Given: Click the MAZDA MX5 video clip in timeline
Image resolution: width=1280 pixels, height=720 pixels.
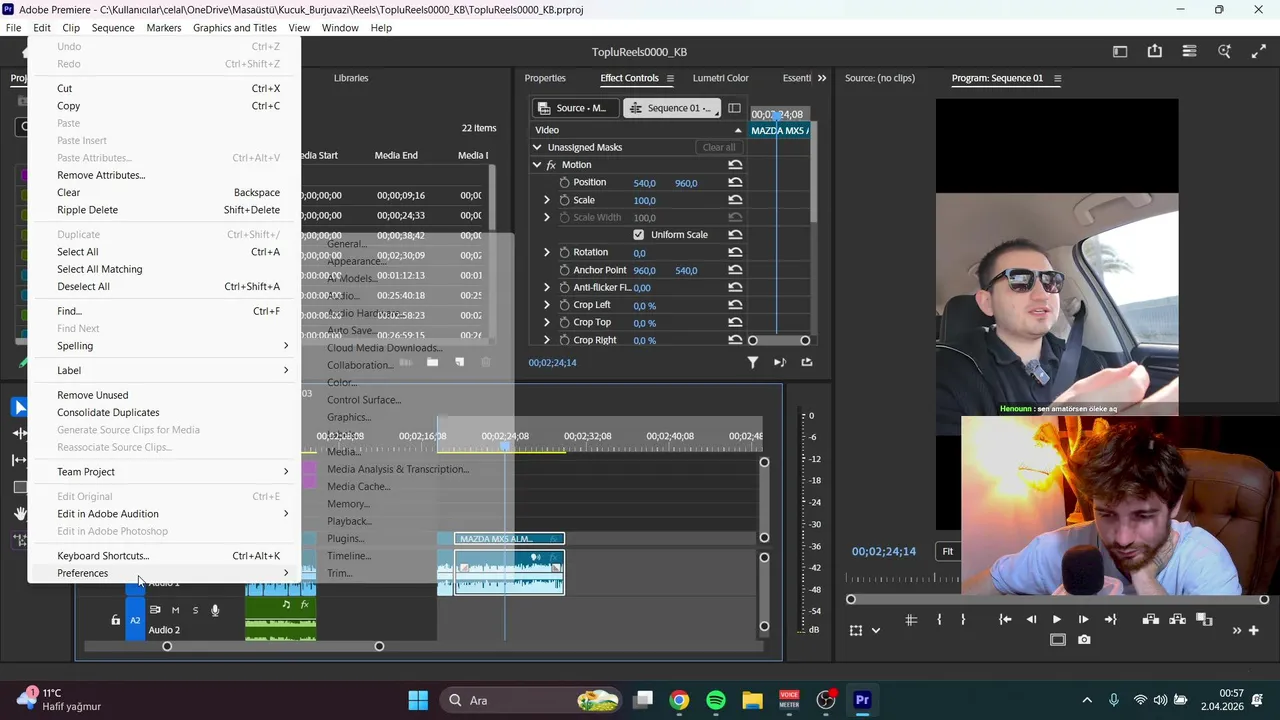Looking at the screenshot, I should (x=509, y=539).
